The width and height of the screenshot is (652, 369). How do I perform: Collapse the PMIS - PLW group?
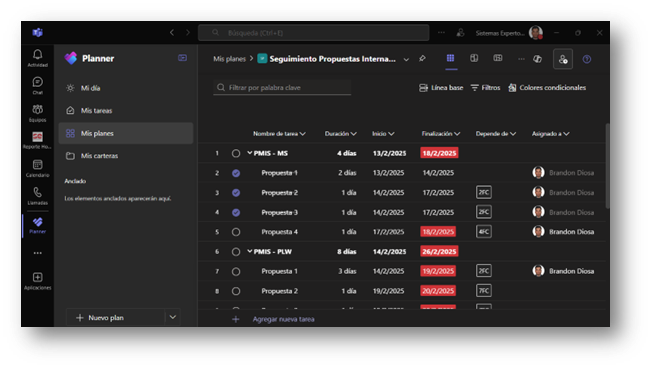pos(249,251)
